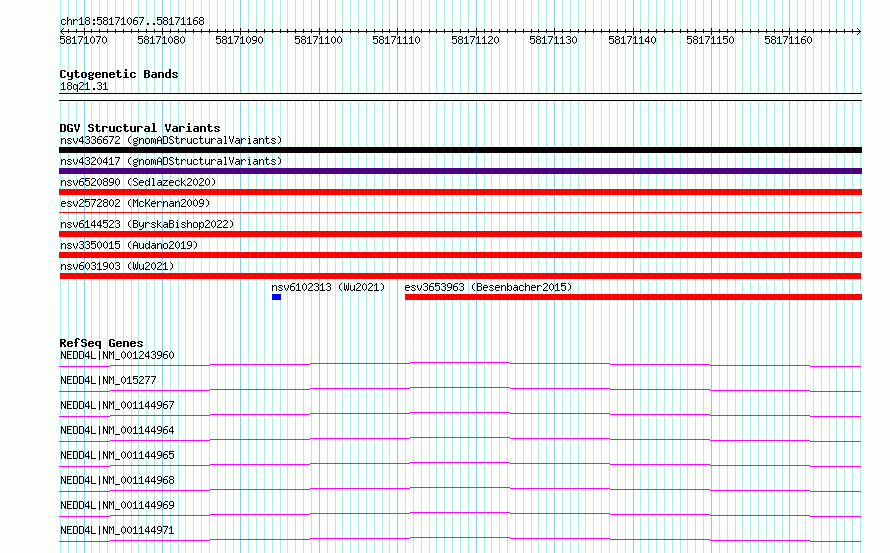Click ruler position 58171070
The height and width of the screenshot is (553, 890).
tap(83, 40)
